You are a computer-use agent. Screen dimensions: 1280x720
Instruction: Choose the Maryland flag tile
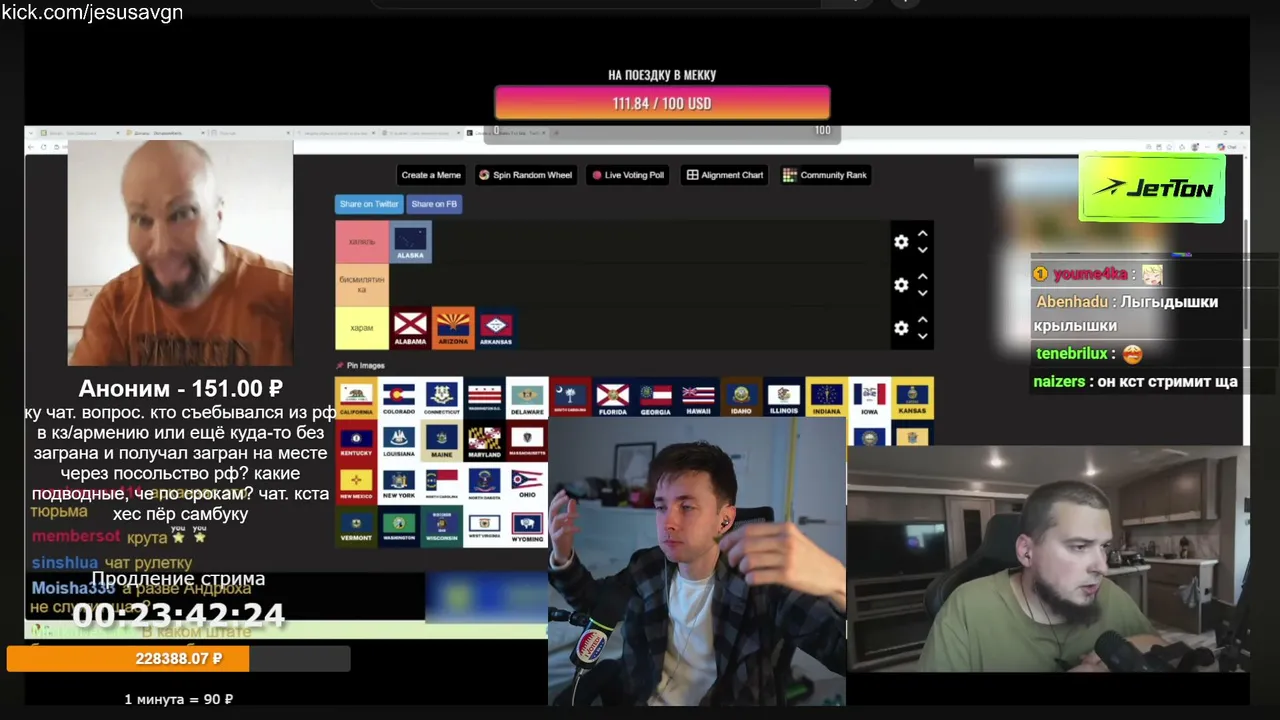pyautogui.click(x=485, y=441)
